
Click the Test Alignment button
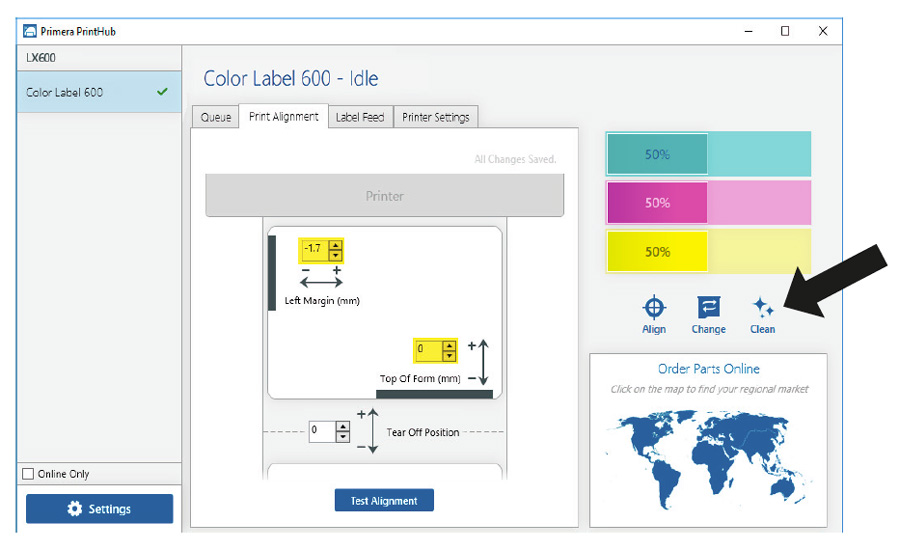click(384, 501)
